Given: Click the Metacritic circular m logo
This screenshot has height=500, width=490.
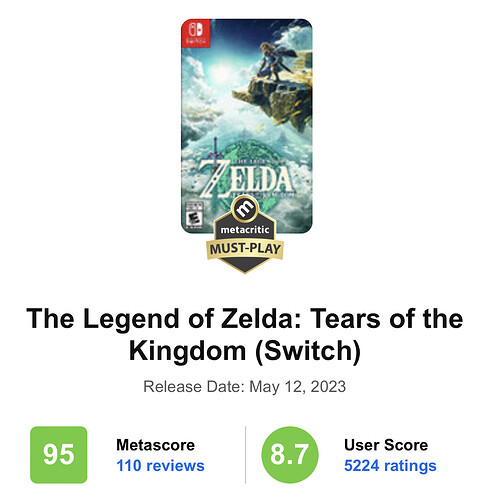Looking at the screenshot, I should click(x=245, y=209).
